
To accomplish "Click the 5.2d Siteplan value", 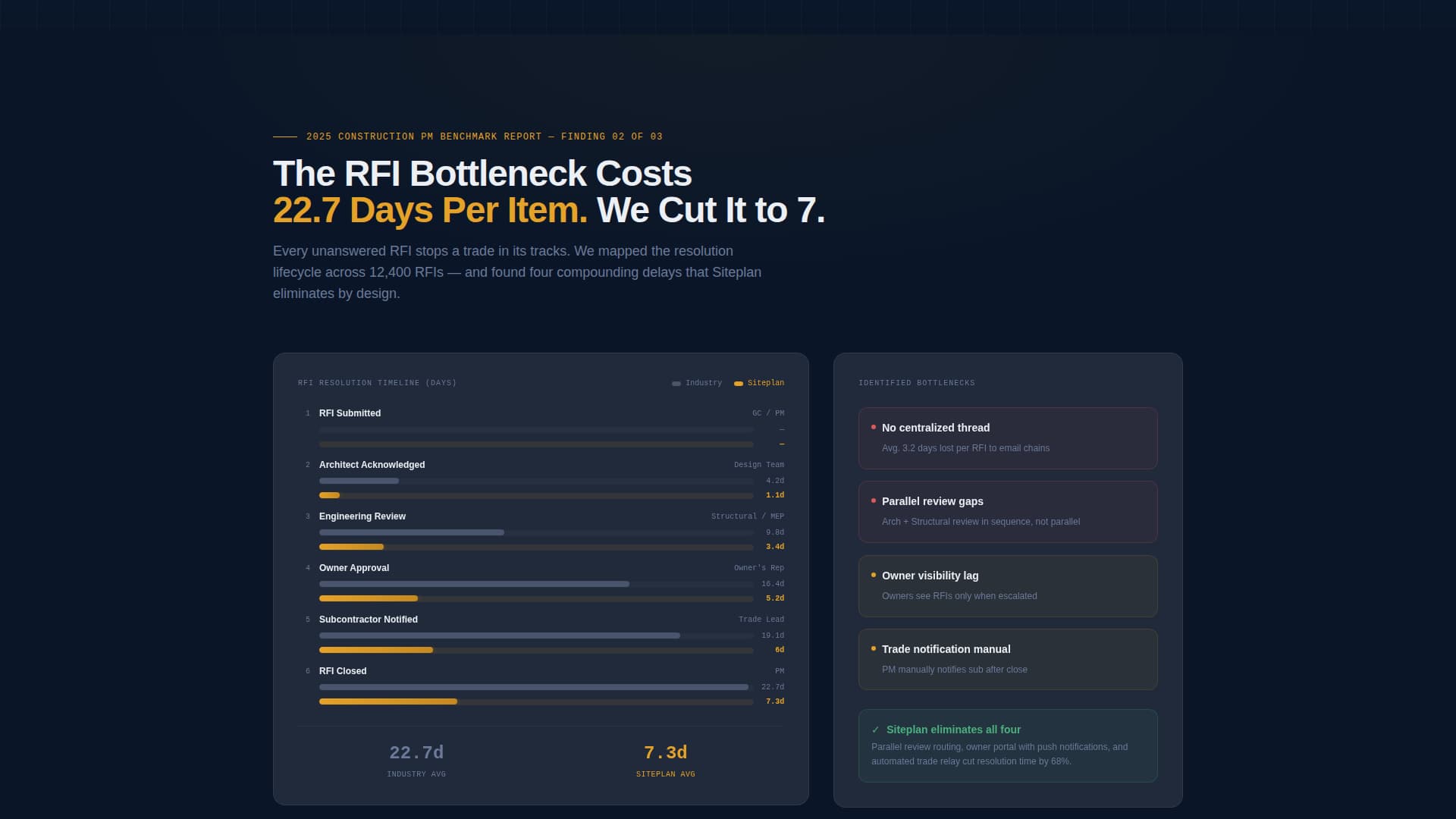I will 775,598.
